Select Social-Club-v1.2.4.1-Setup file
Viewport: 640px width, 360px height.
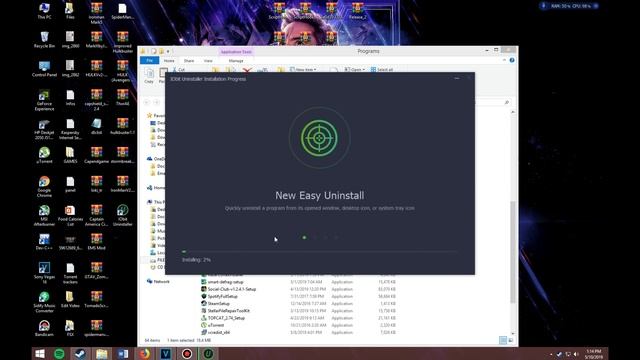pyautogui.click(x=231, y=289)
